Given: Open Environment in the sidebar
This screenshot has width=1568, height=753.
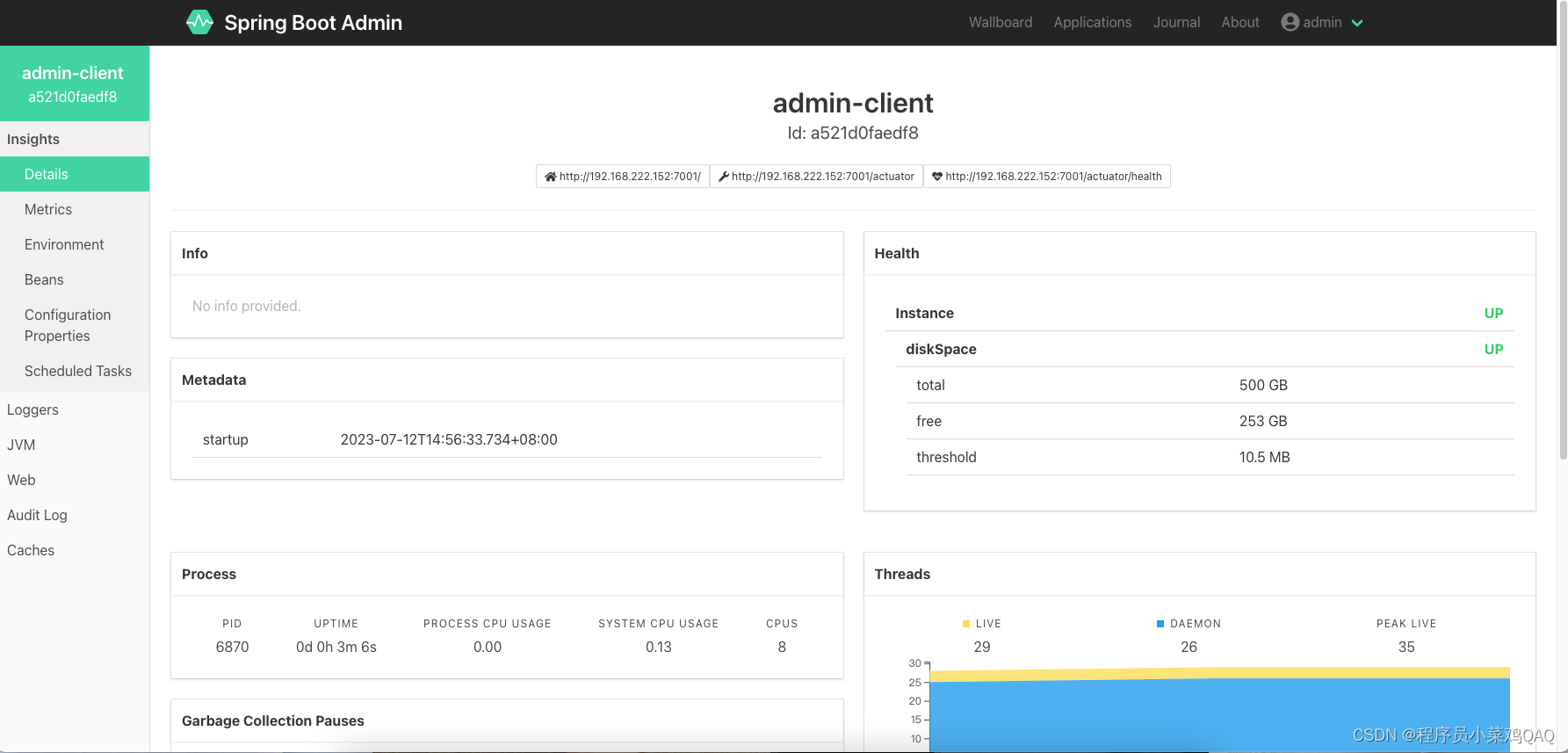Looking at the screenshot, I should click(75, 244).
